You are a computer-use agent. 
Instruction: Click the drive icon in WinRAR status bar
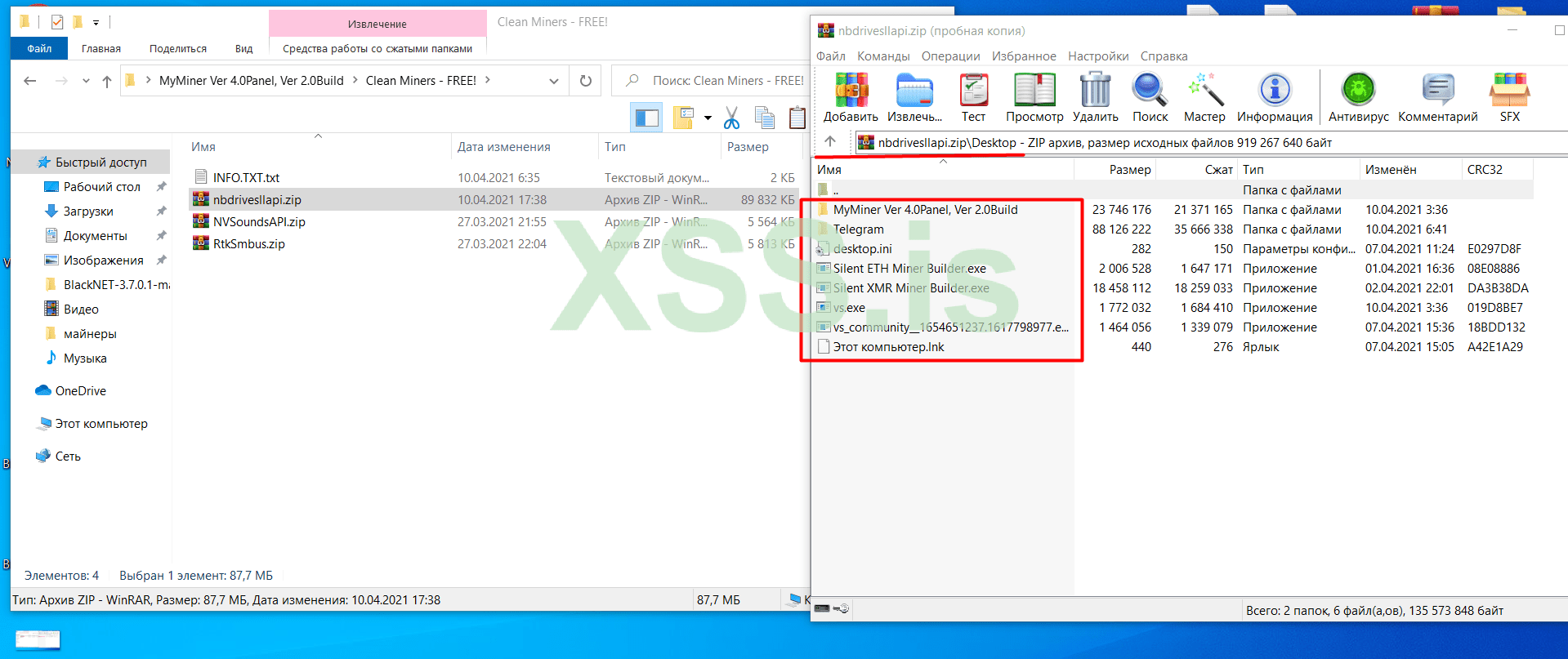tap(823, 608)
